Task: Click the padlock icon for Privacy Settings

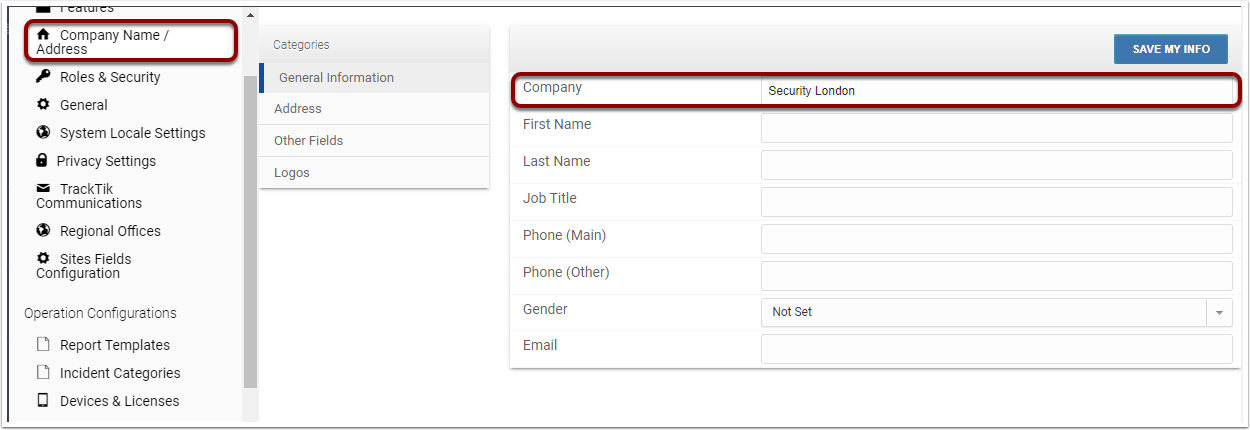Action: tap(42, 160)
